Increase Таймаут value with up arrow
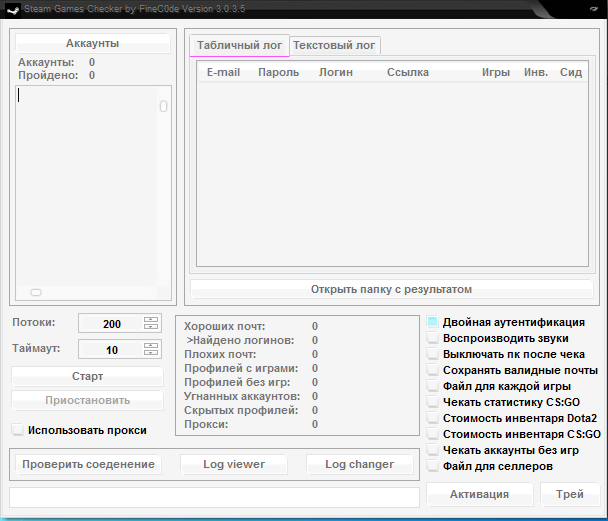 [x=151, y=346]
